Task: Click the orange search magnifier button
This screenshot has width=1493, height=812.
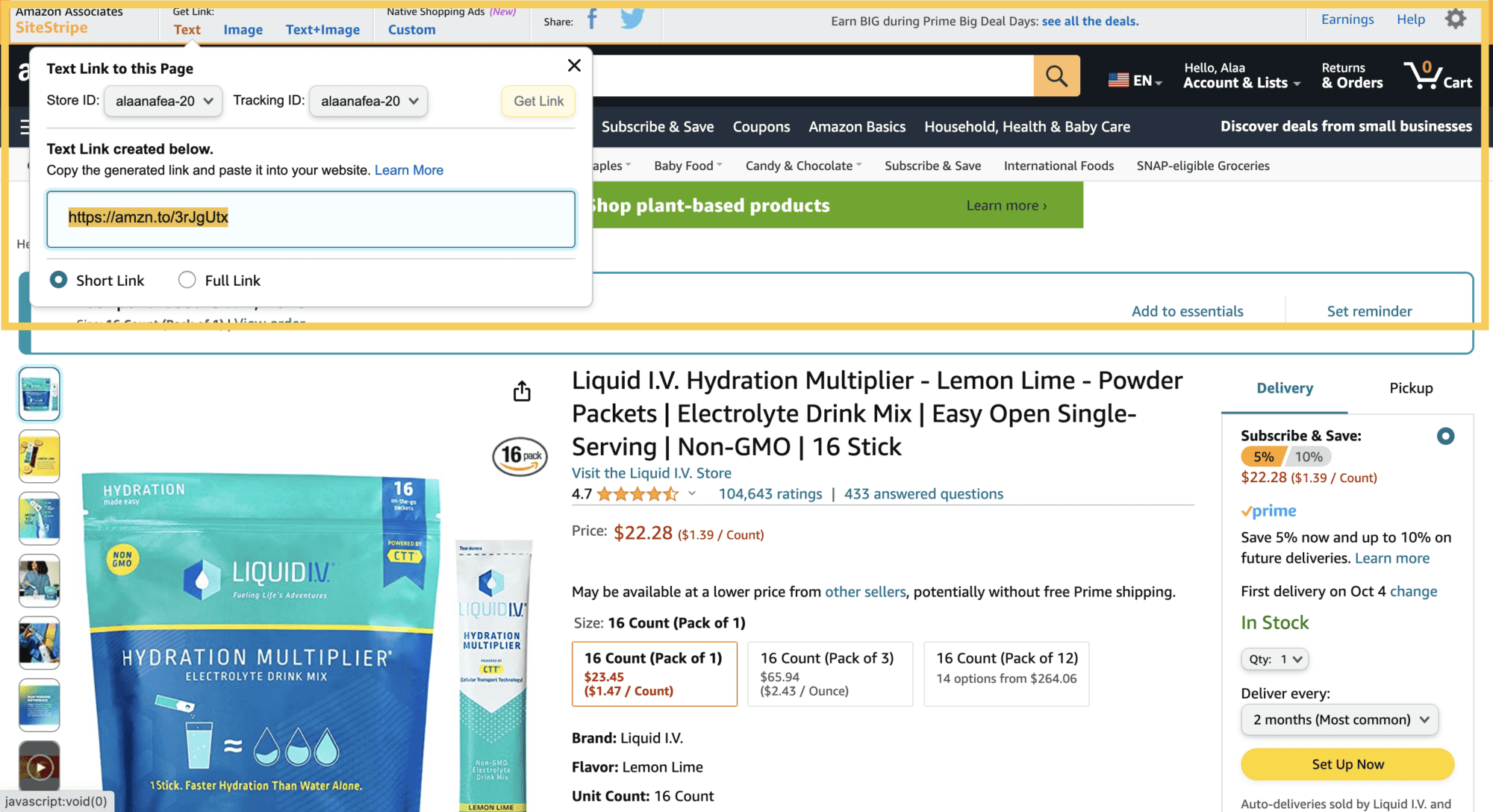Action: [1056, 75]
